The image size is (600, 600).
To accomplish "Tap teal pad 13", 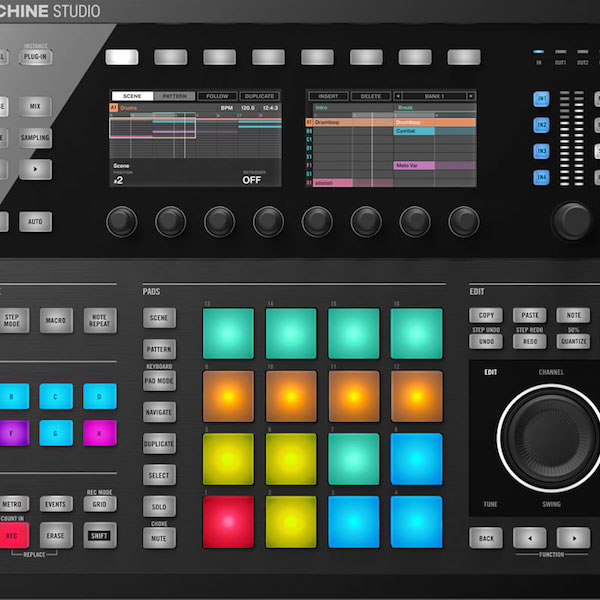I will coord(228,333).
